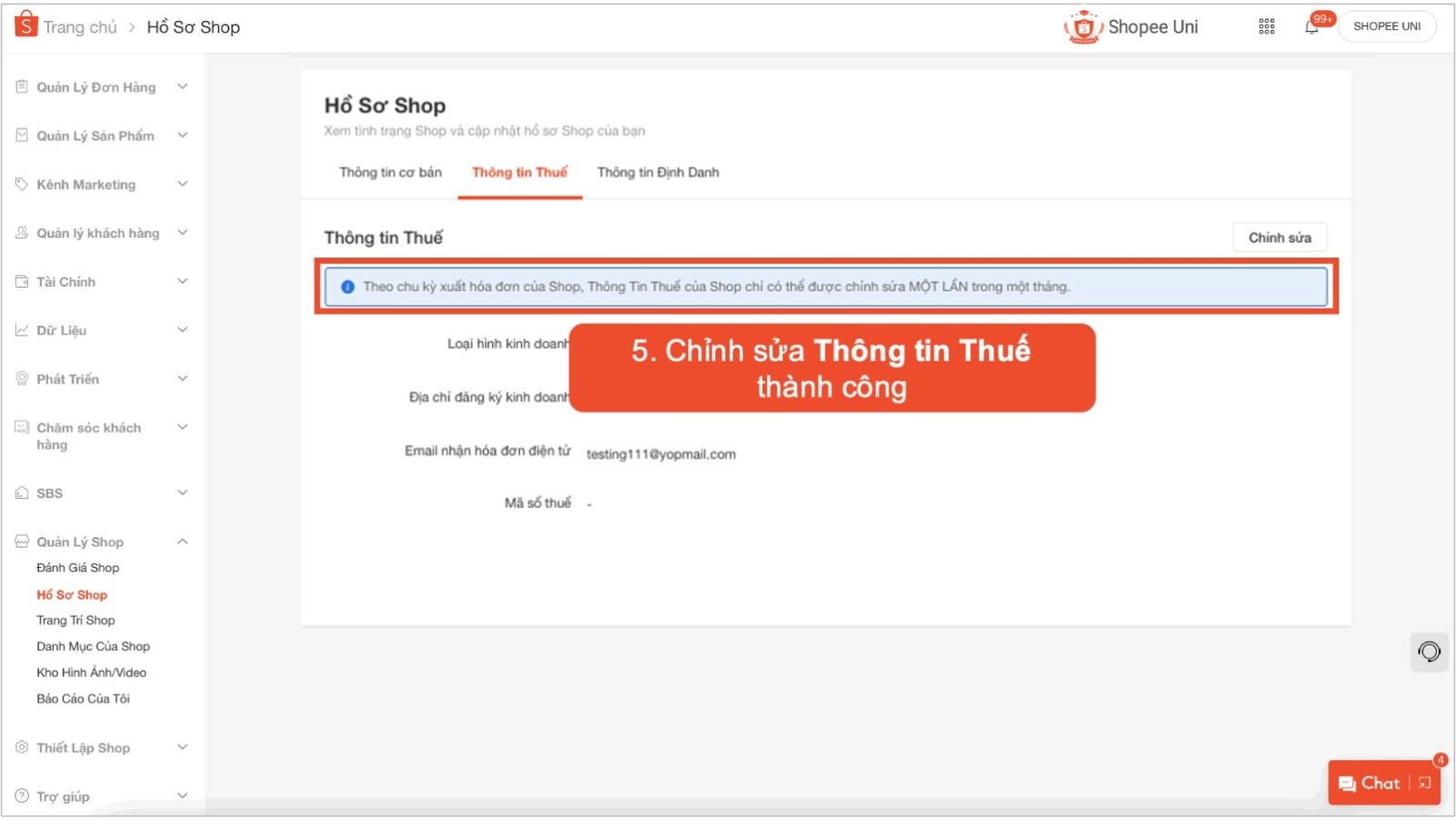Open Đánh Giá Shop submenu item
Viewport: 1456px width, 821px height.
click(x=77, y=567)
